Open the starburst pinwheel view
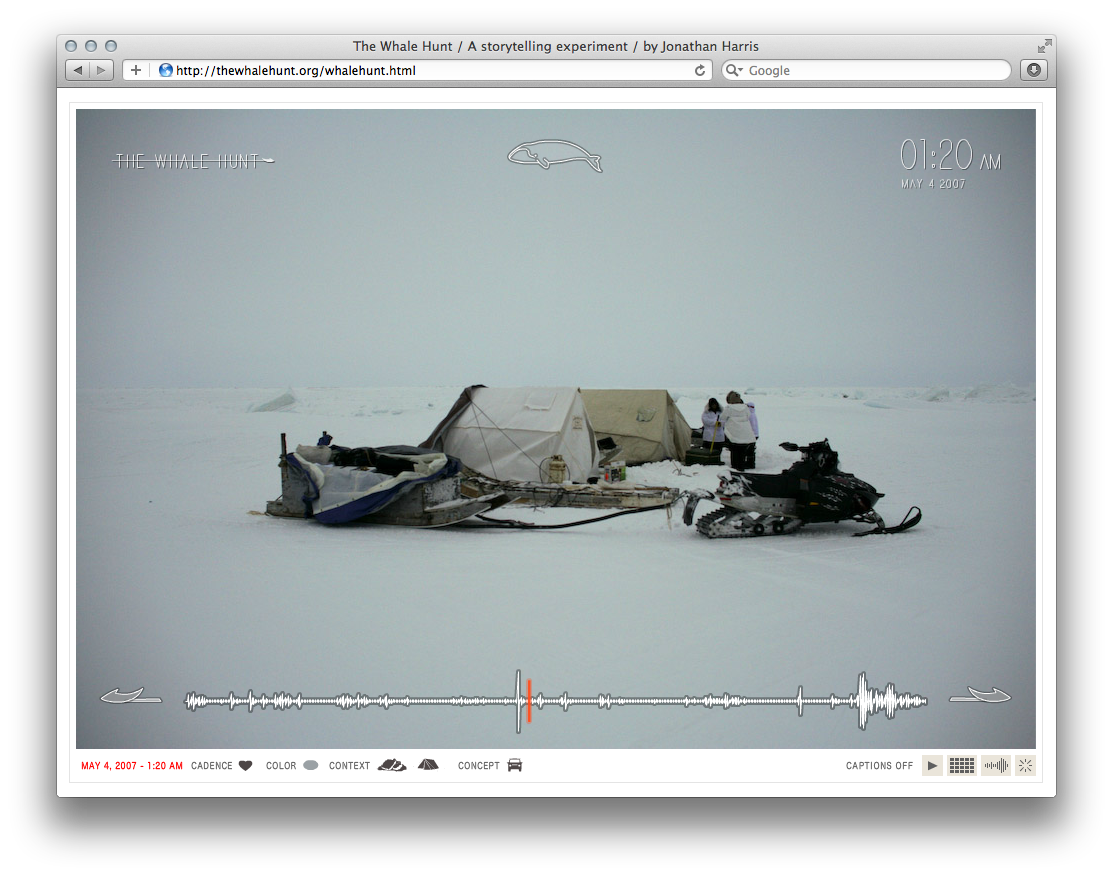The width and height of the screenshot is (1113, 876). pos(1025,765)
